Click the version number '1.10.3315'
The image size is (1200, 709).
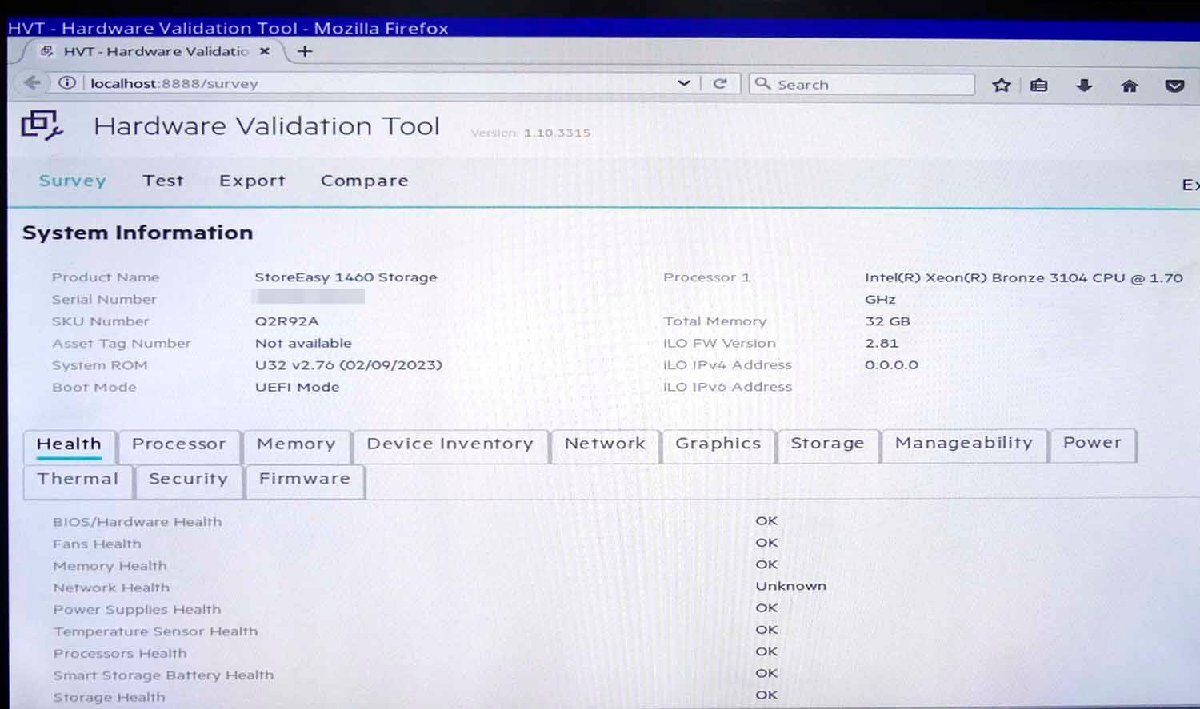point(557,133)
